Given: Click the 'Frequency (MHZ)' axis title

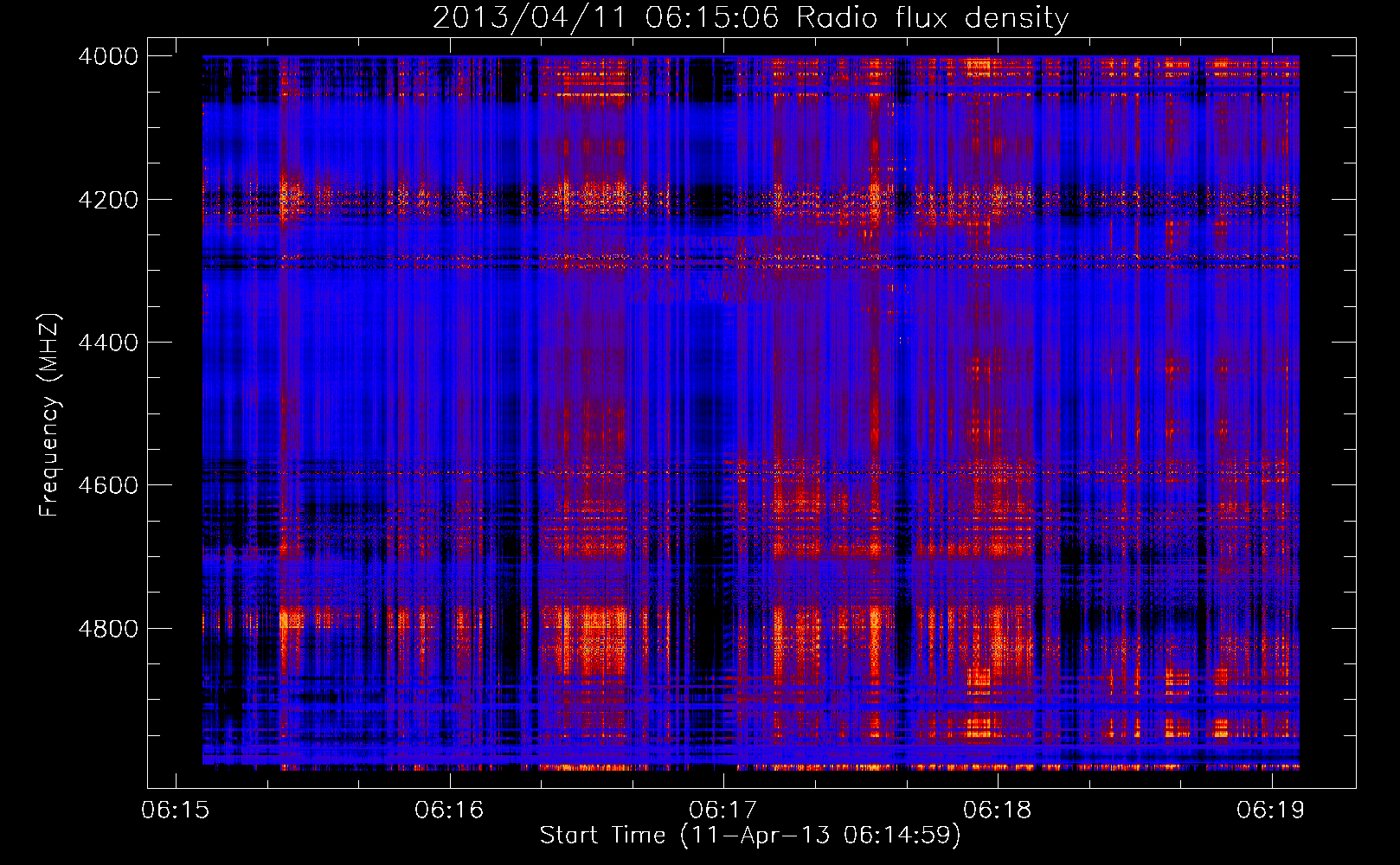Looking at the screenshot, I should (49, 415).
